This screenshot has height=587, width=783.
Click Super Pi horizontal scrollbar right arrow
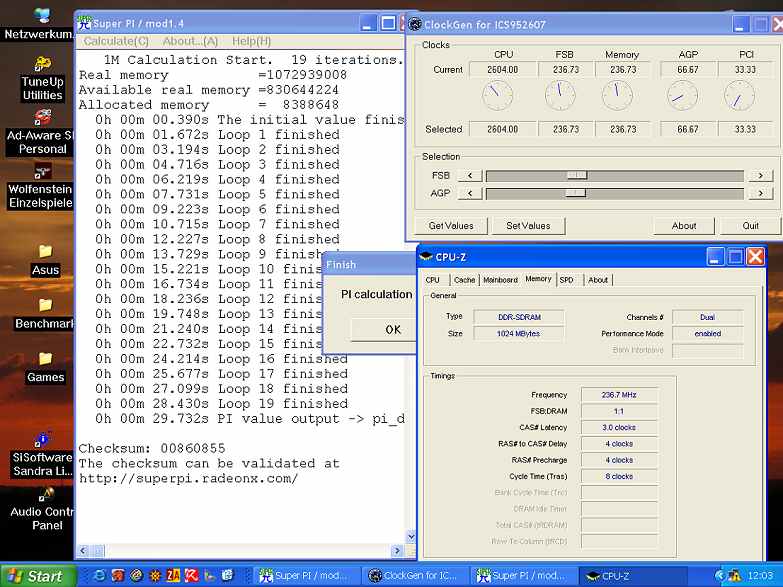point(397,551)
